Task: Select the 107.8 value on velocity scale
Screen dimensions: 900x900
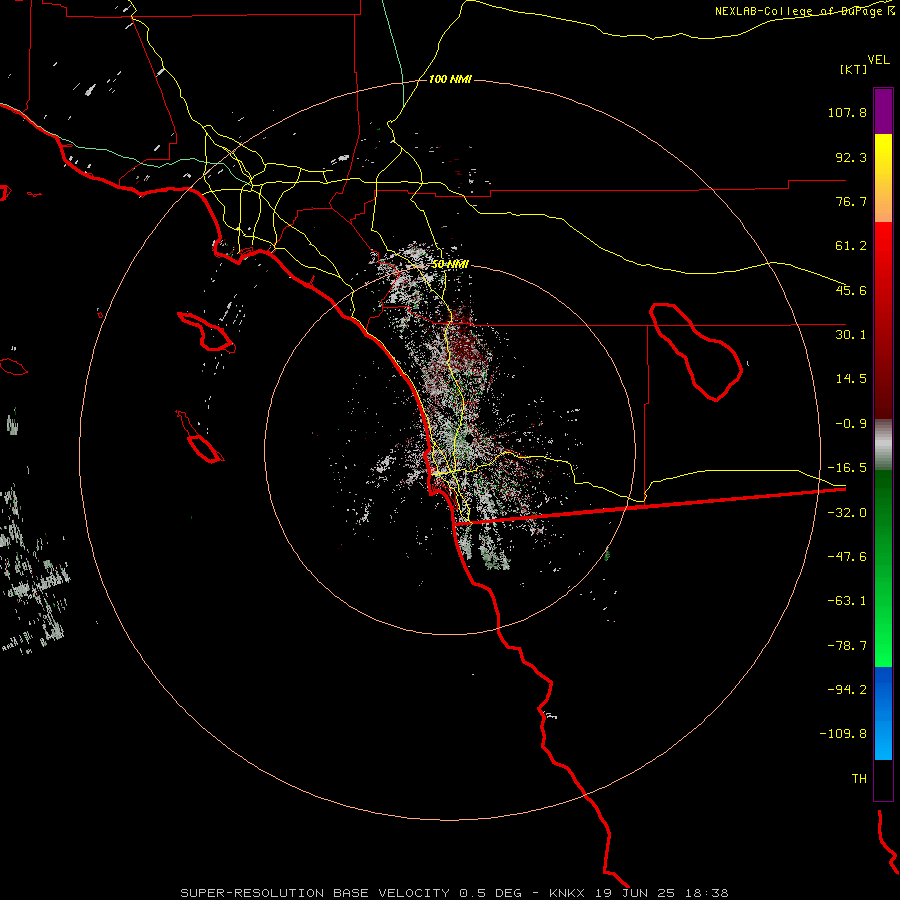Action: pyautogui.click(x=847, y=112)
